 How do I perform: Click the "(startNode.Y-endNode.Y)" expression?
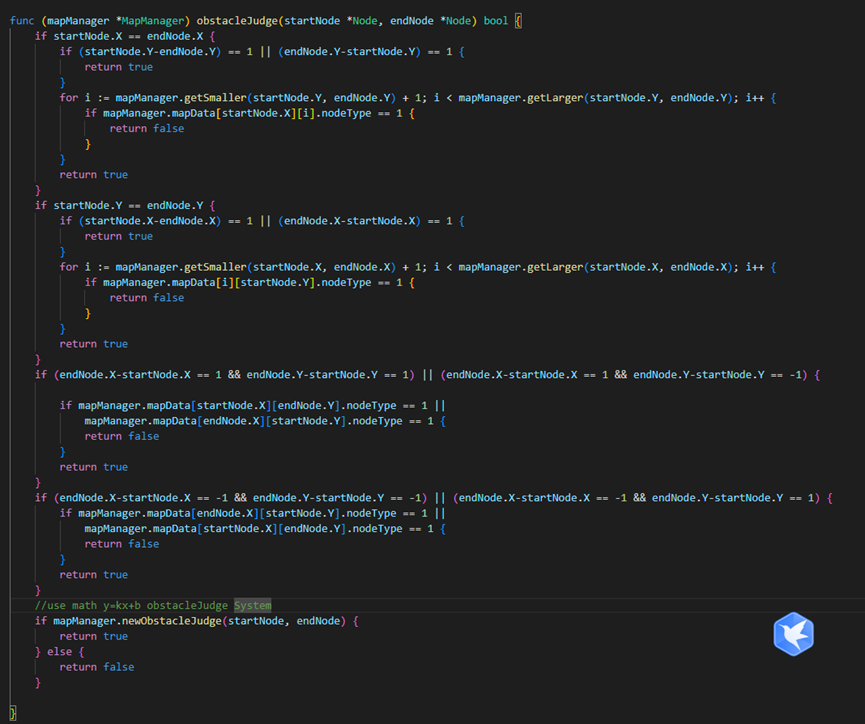click(150, 52)
